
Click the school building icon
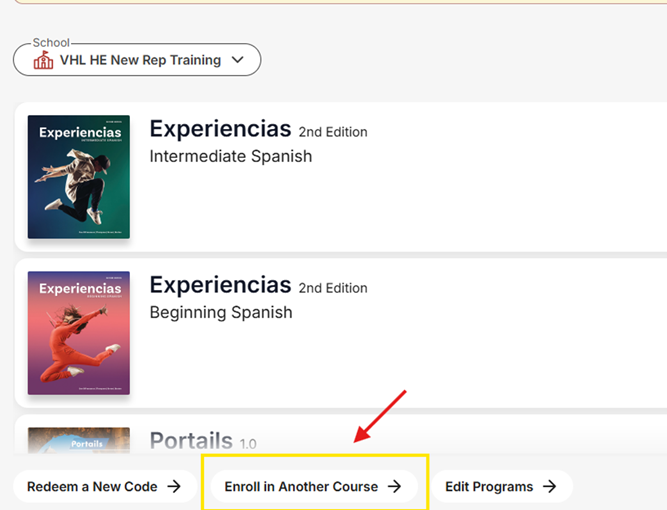pyautogui.click(x=43, y=60)
